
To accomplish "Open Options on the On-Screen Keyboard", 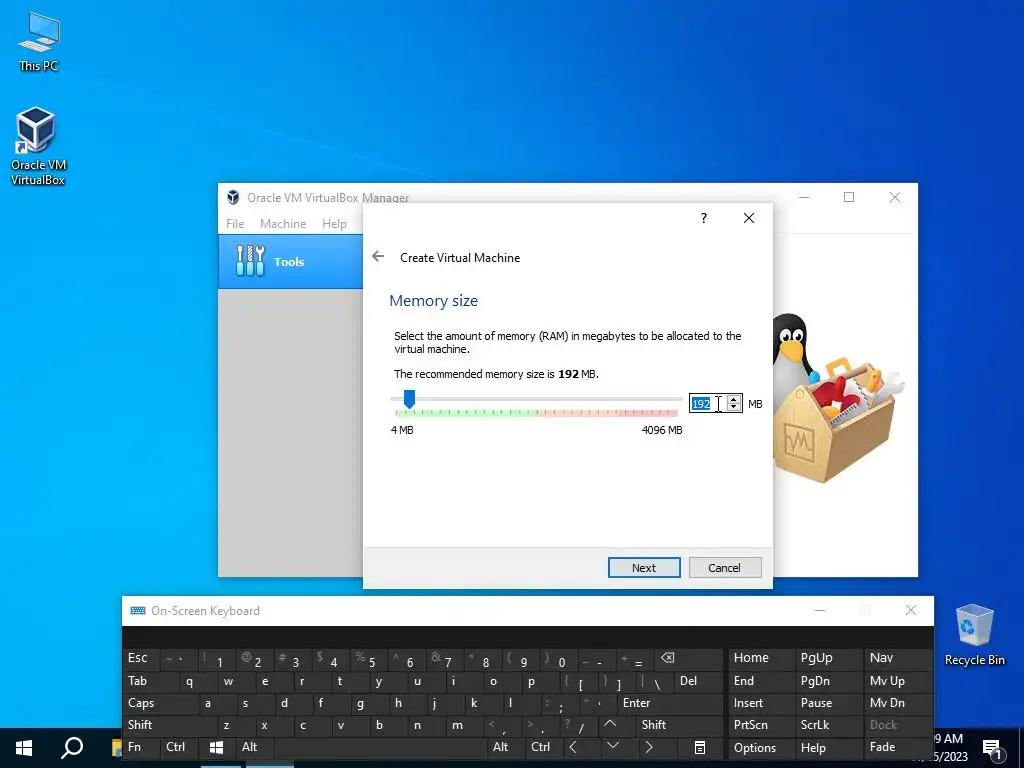I will coord(760,748).
